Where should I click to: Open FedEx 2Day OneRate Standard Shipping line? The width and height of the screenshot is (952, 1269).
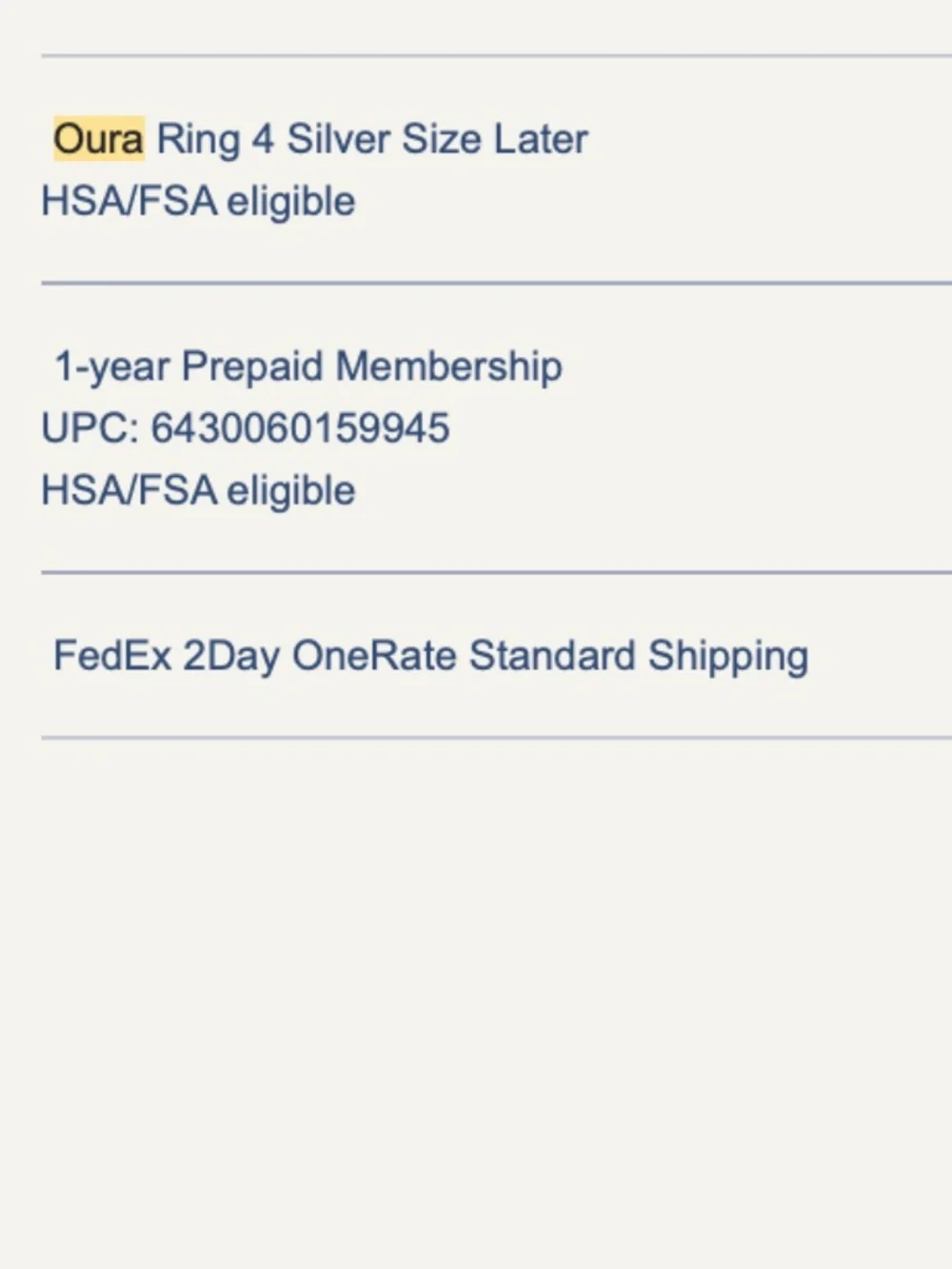point(430,656)
